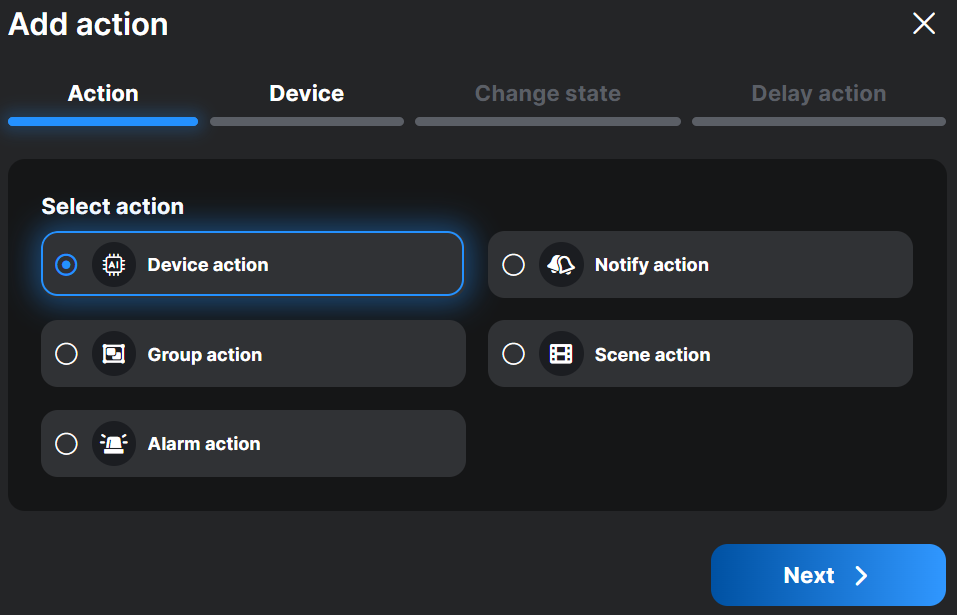Image resolution: width=957 pixels, height=615 pixels.
Task: Click the X icon to close dialog
Action: (x=923, y=23)
